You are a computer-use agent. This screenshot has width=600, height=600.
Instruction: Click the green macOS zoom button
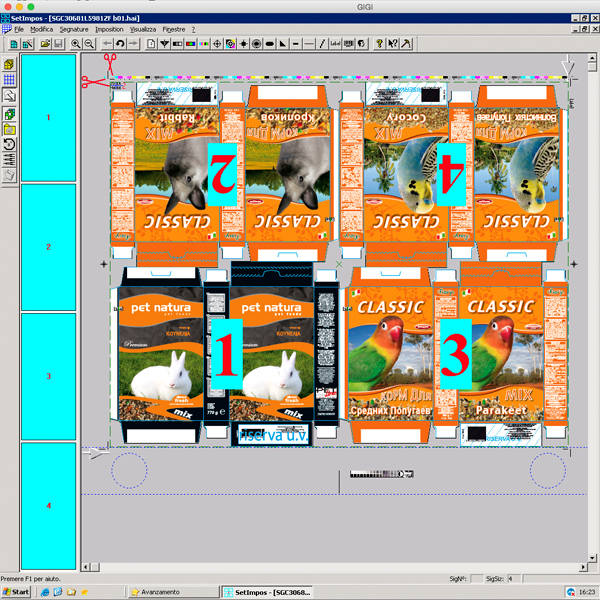(31, 7)
